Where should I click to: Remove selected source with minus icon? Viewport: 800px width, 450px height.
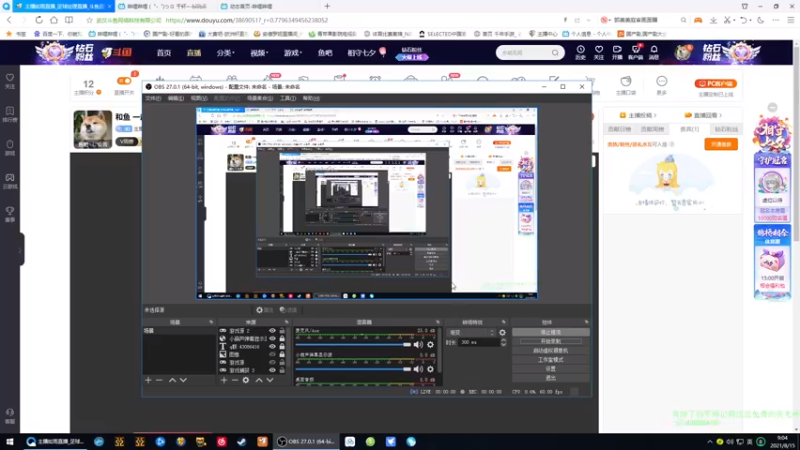(x=235, y=380)
